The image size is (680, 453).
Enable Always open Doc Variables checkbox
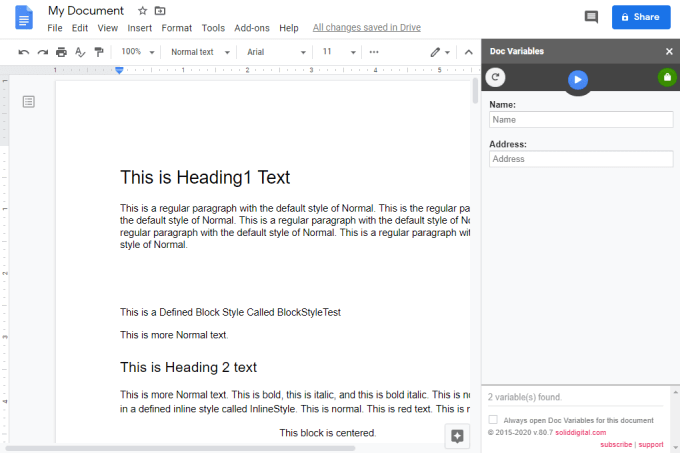coord(493,420)
